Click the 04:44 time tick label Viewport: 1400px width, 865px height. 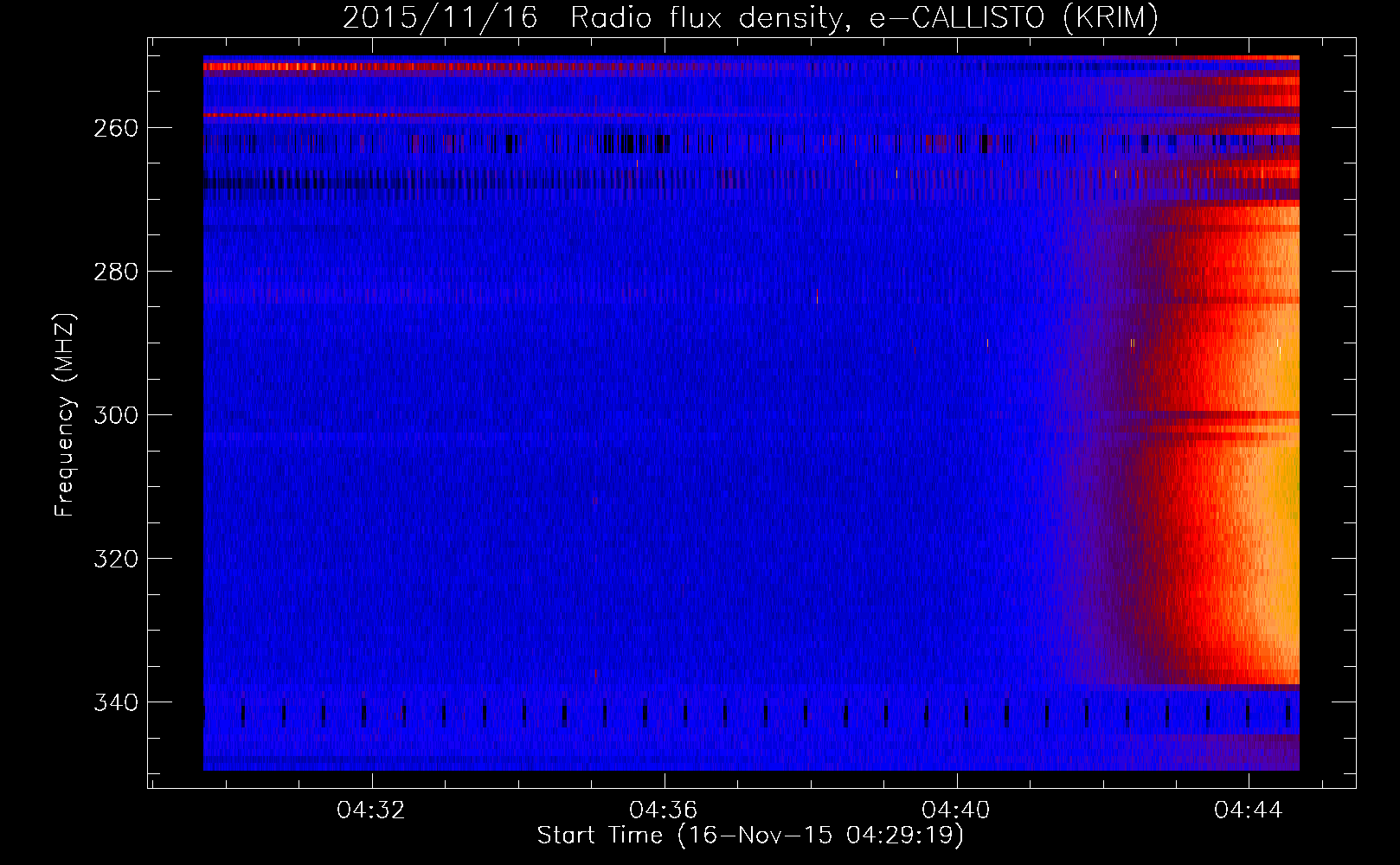(1249, 810)
